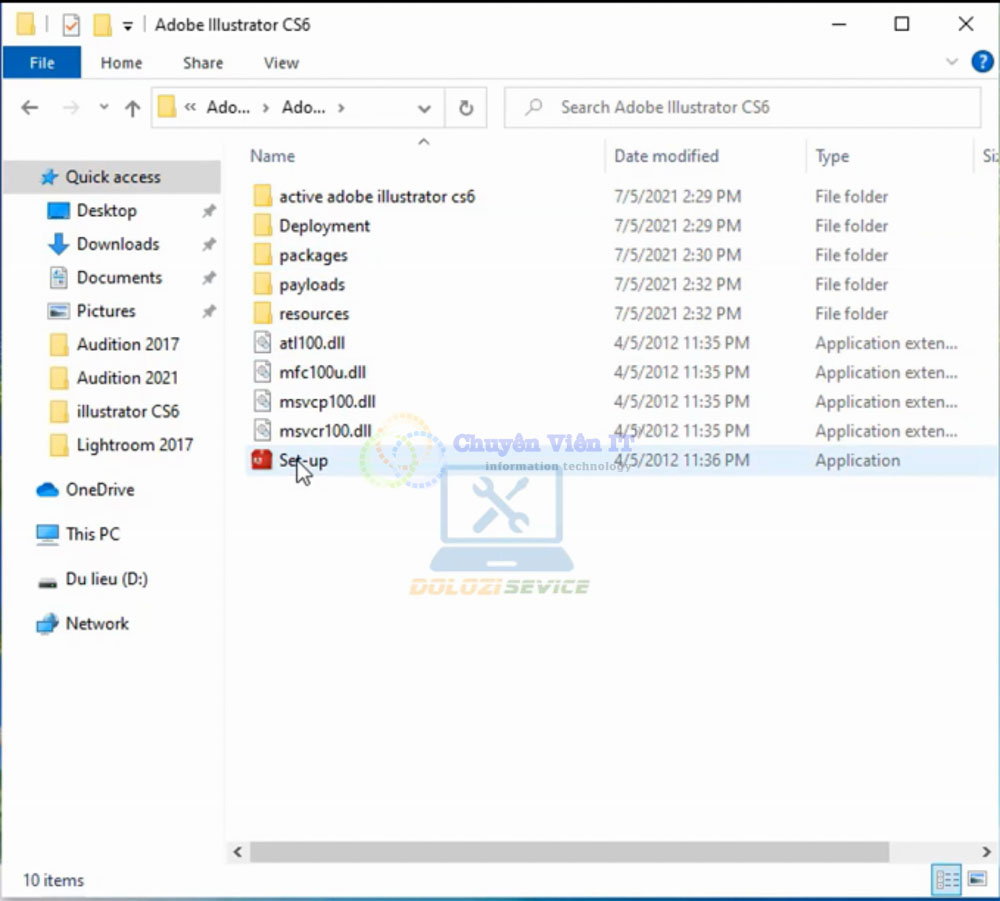Open the OneDrive cloud location
The height and width of the screenshot is (901, 1000).
(x=99, y=490)
